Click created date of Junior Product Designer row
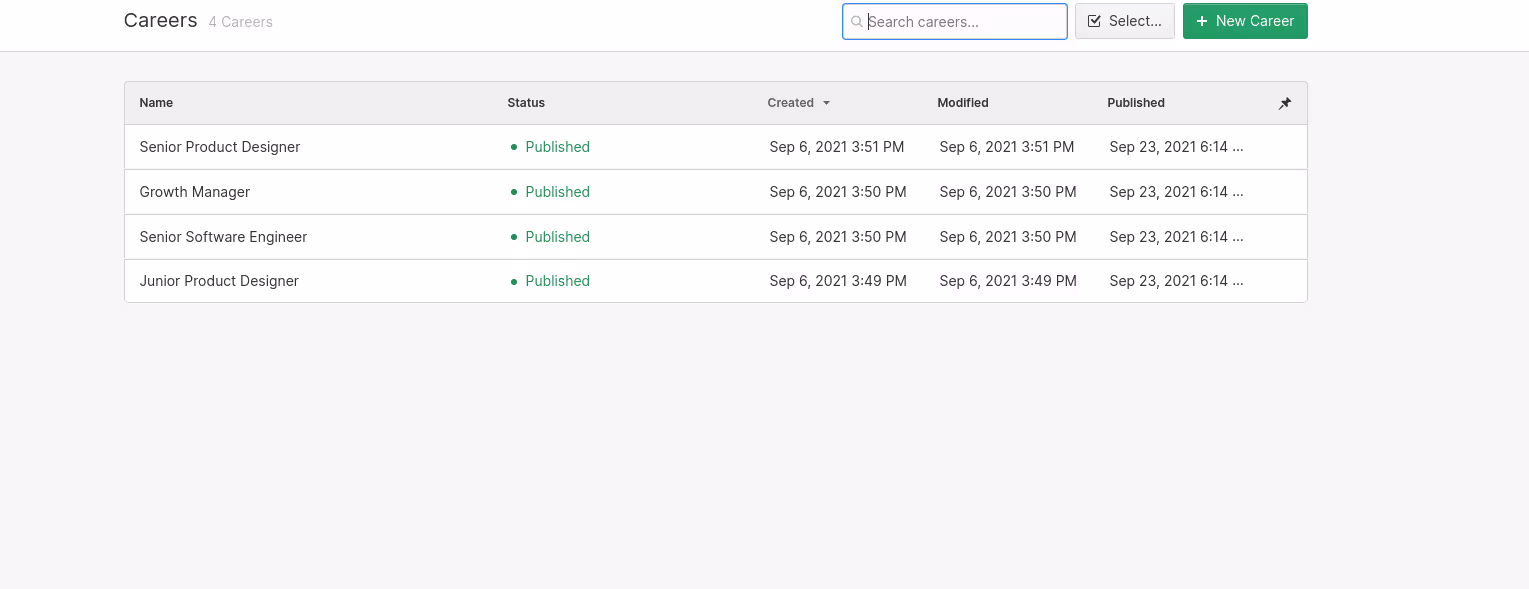Screen dimensions: 1529x589 (x=838, y=281)
